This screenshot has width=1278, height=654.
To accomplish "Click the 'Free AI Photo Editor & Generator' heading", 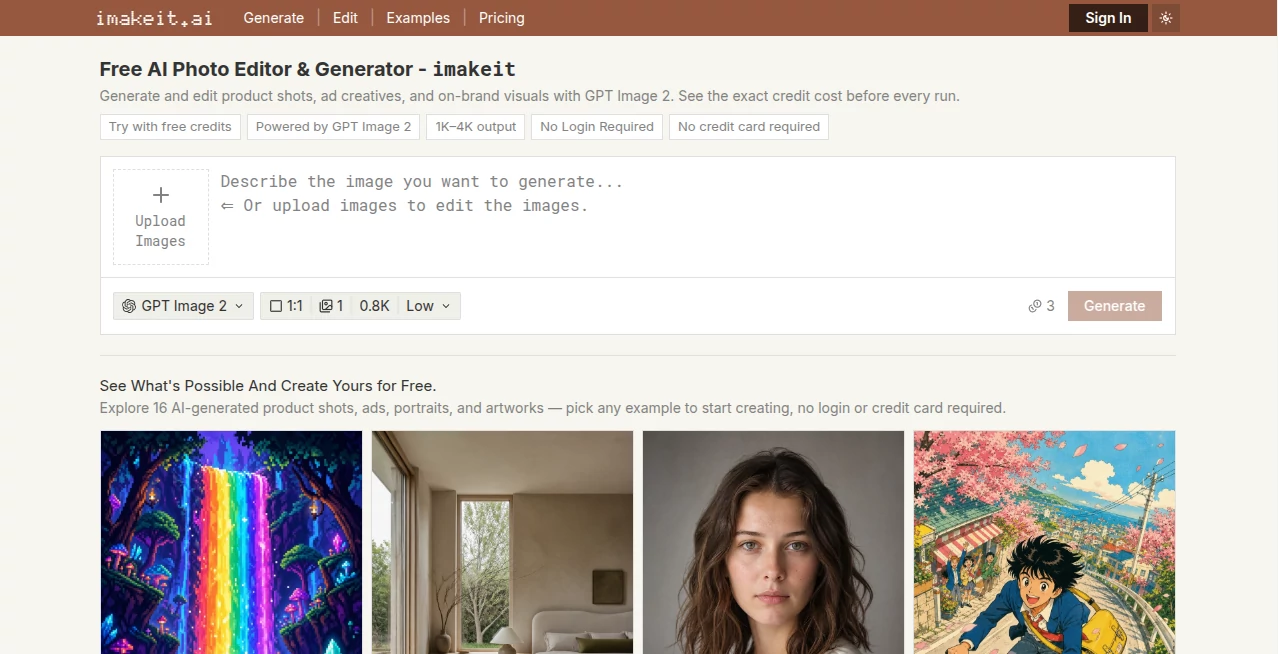I will (x=307, y=69).
